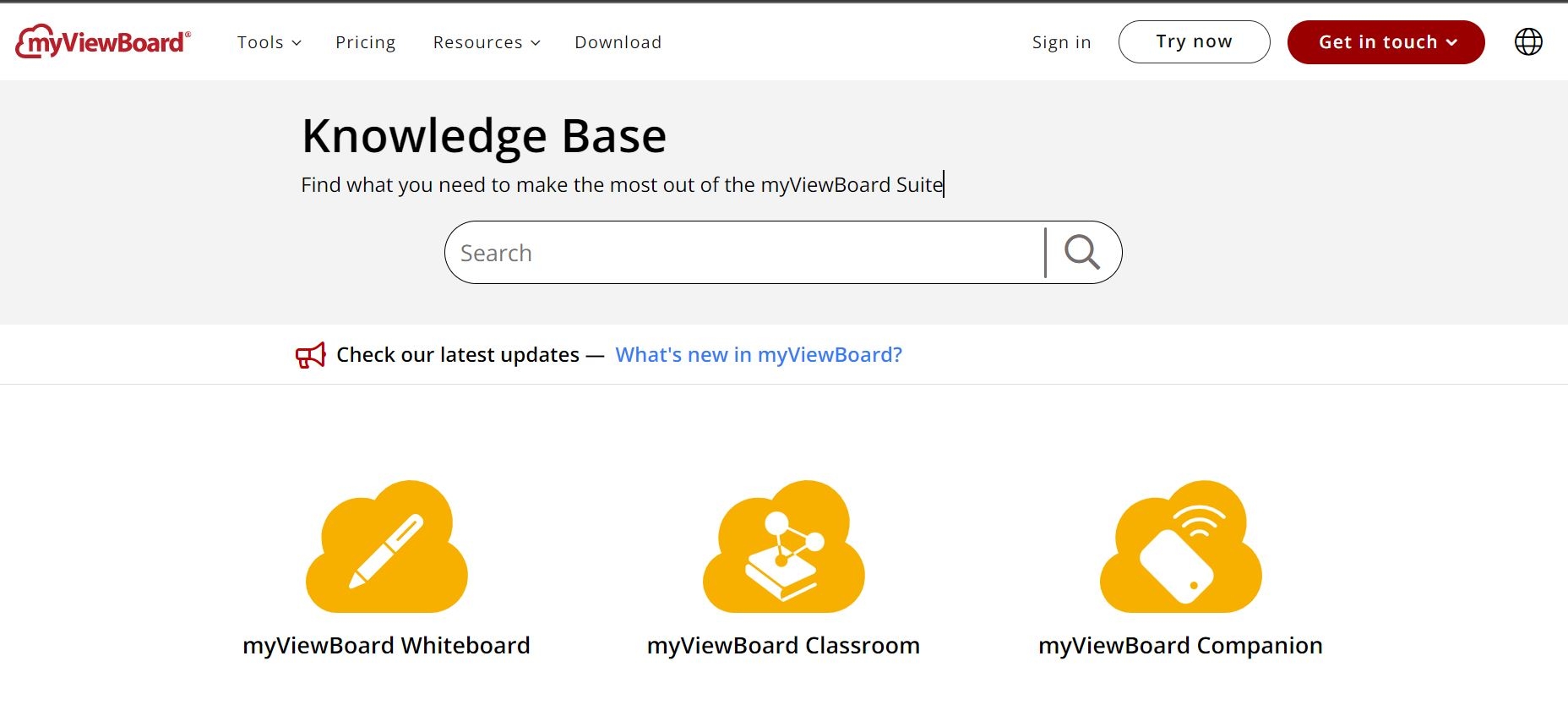Open the Pricing menu item

(x=365, y=42)
